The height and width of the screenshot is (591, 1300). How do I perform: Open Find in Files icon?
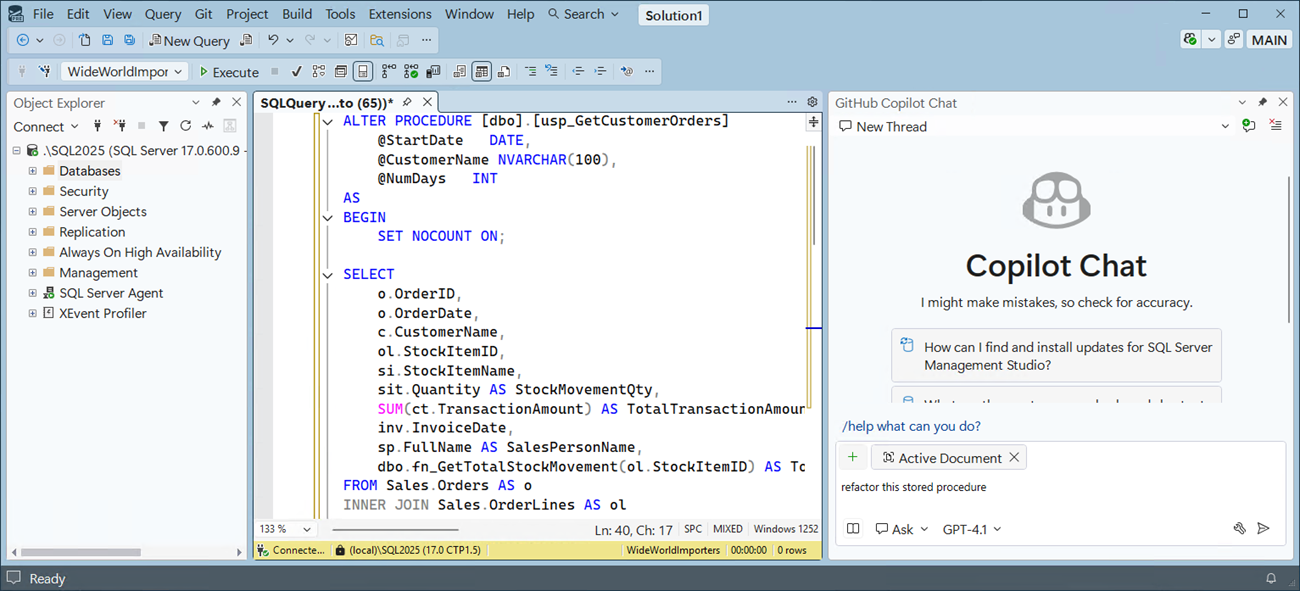click(x=377, y=40)
